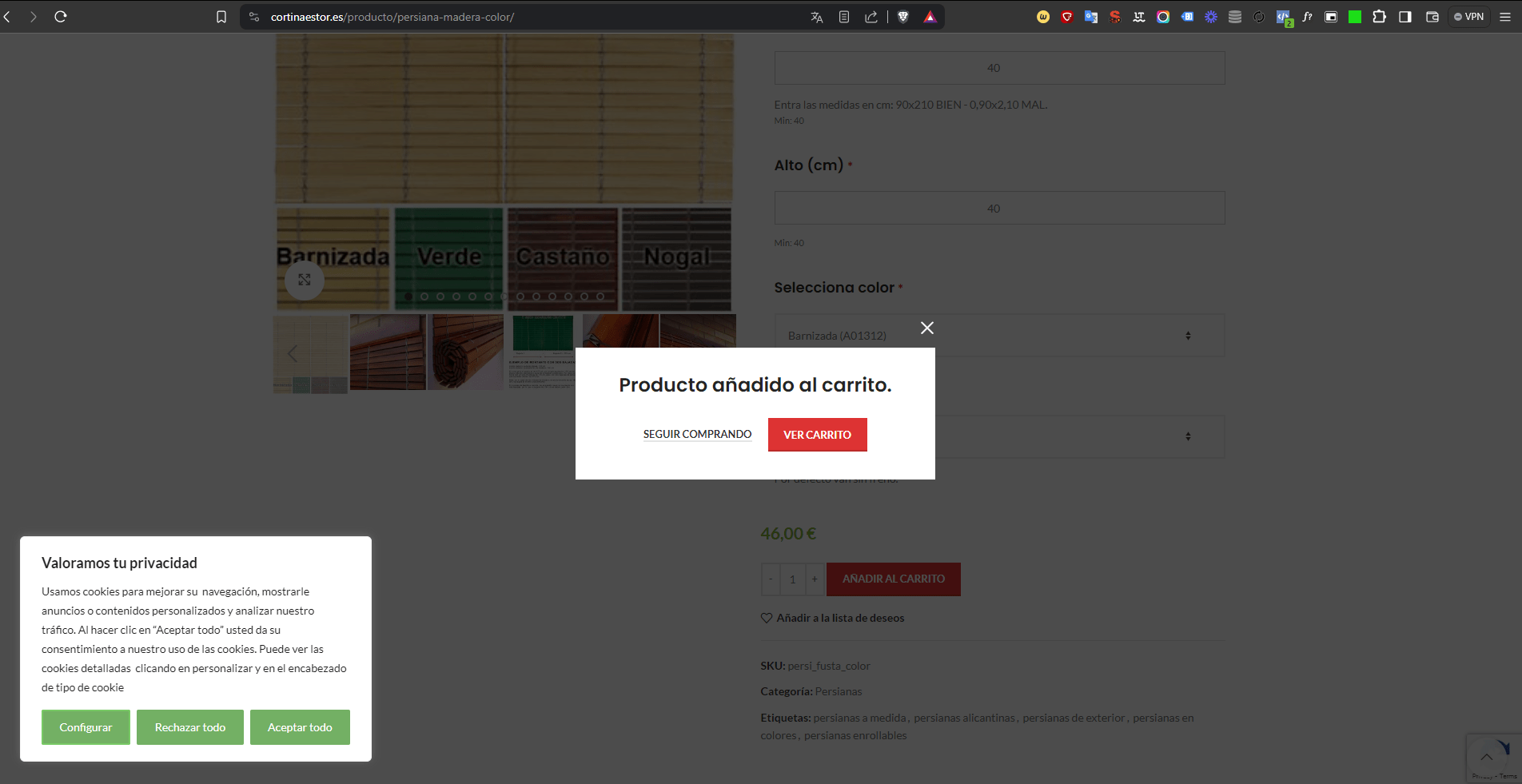Image resolution: width=1522 pixels, height=784 pixels.
Task: Click VER CARRITO button
Action: tap(817, 435)
